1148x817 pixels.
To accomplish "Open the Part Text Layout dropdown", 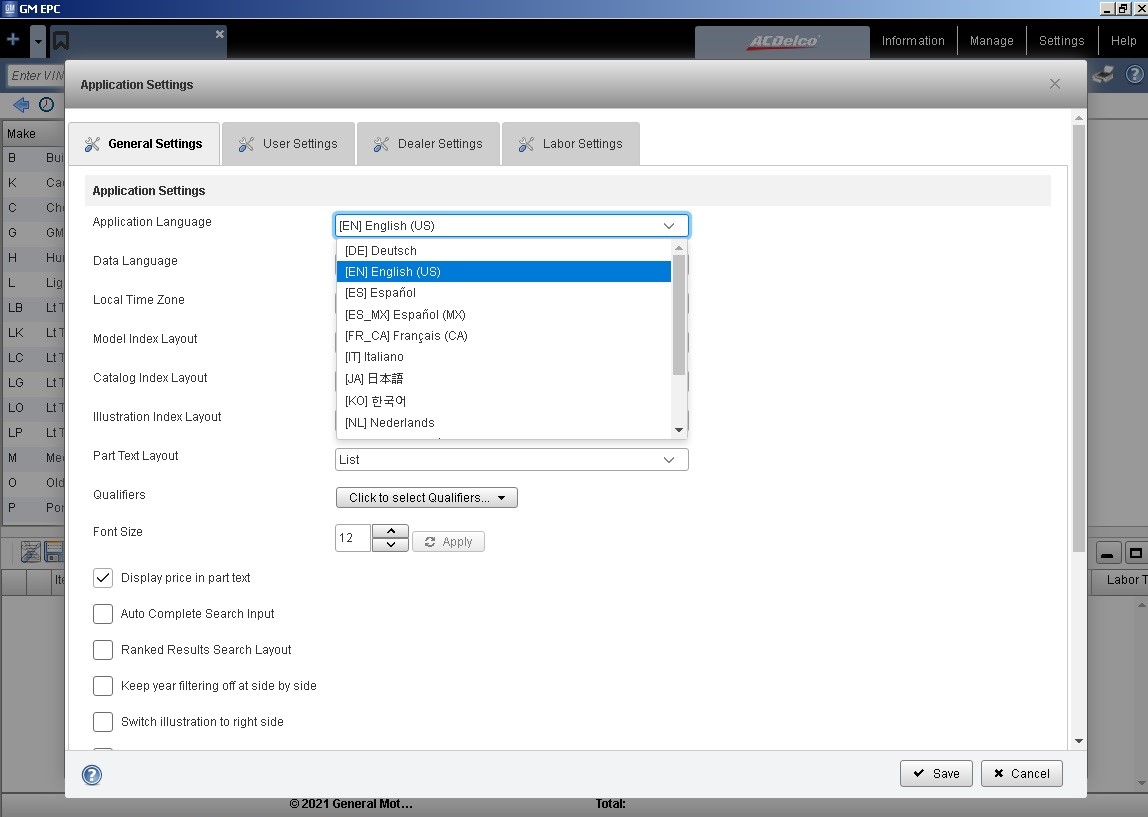I will tap(511, 460).
